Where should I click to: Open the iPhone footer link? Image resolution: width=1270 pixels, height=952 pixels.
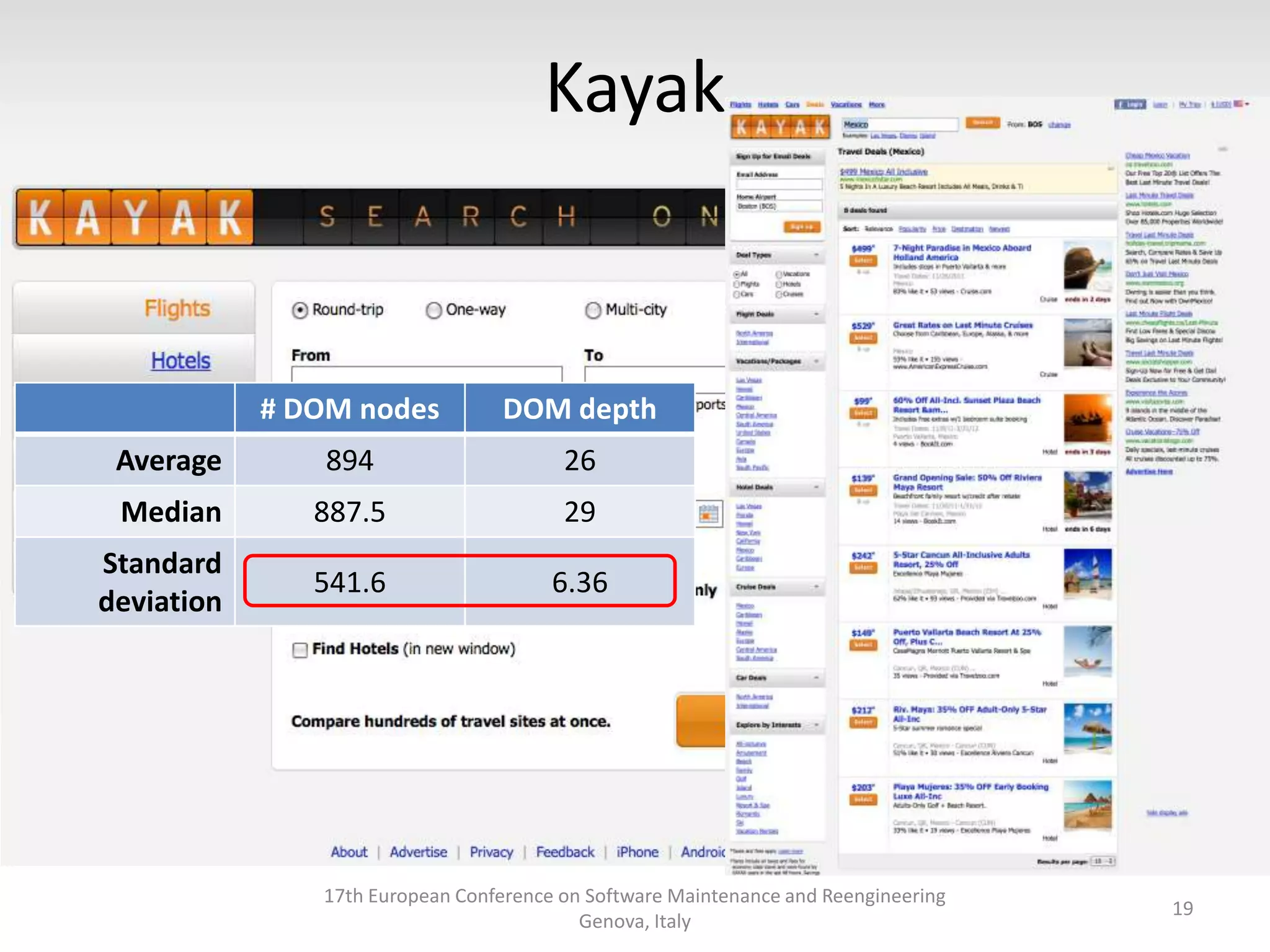[637, 852]
